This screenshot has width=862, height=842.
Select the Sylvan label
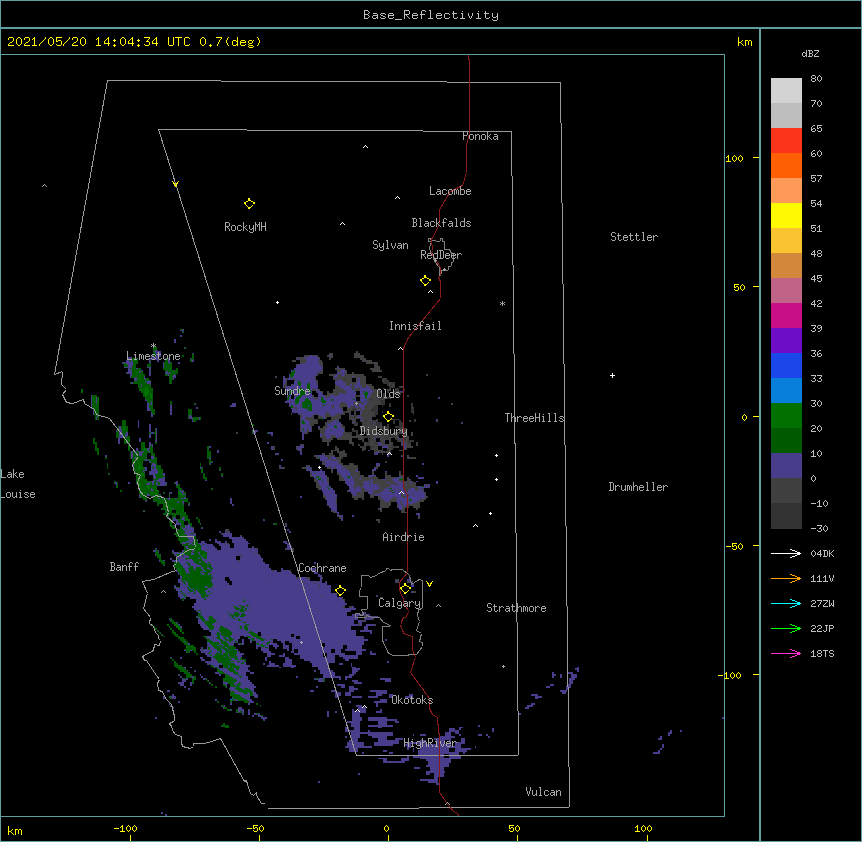point(390,245)
